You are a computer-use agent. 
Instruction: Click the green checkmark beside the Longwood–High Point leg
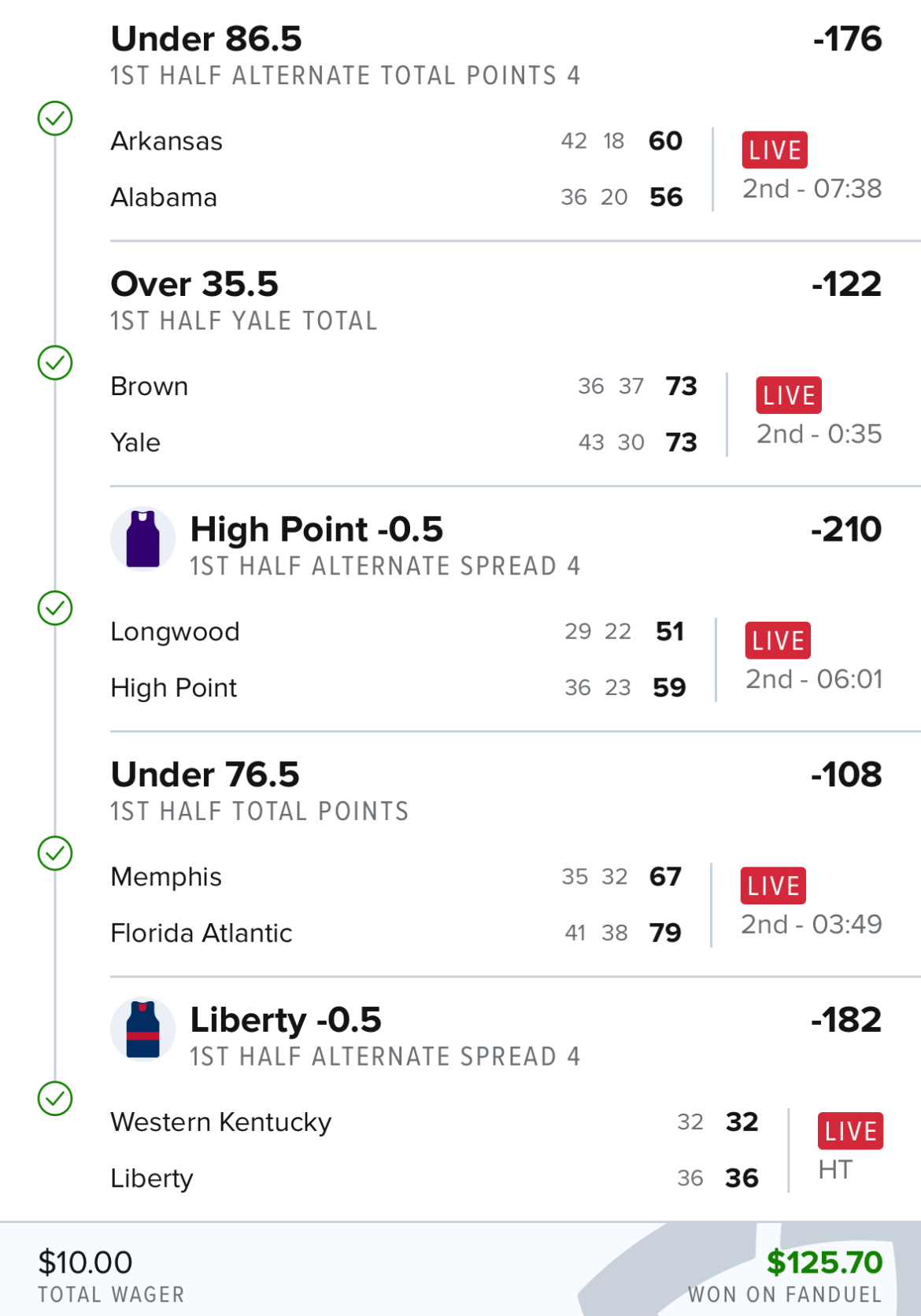click(x=55, y=608)
